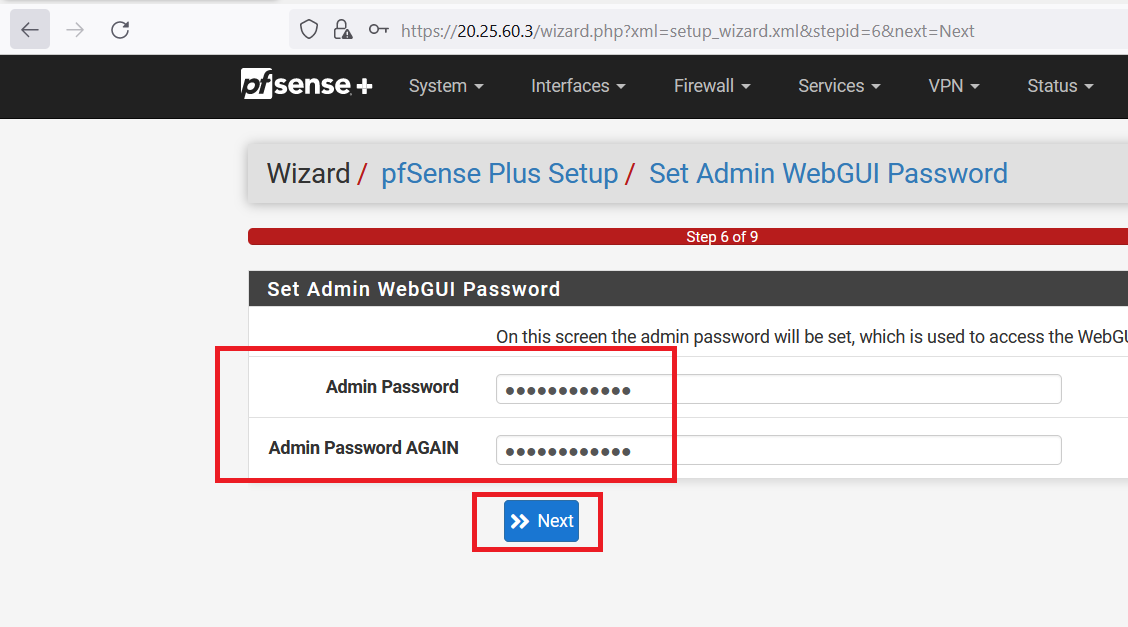
Task: Open the VPN menu
Action: 953,86
